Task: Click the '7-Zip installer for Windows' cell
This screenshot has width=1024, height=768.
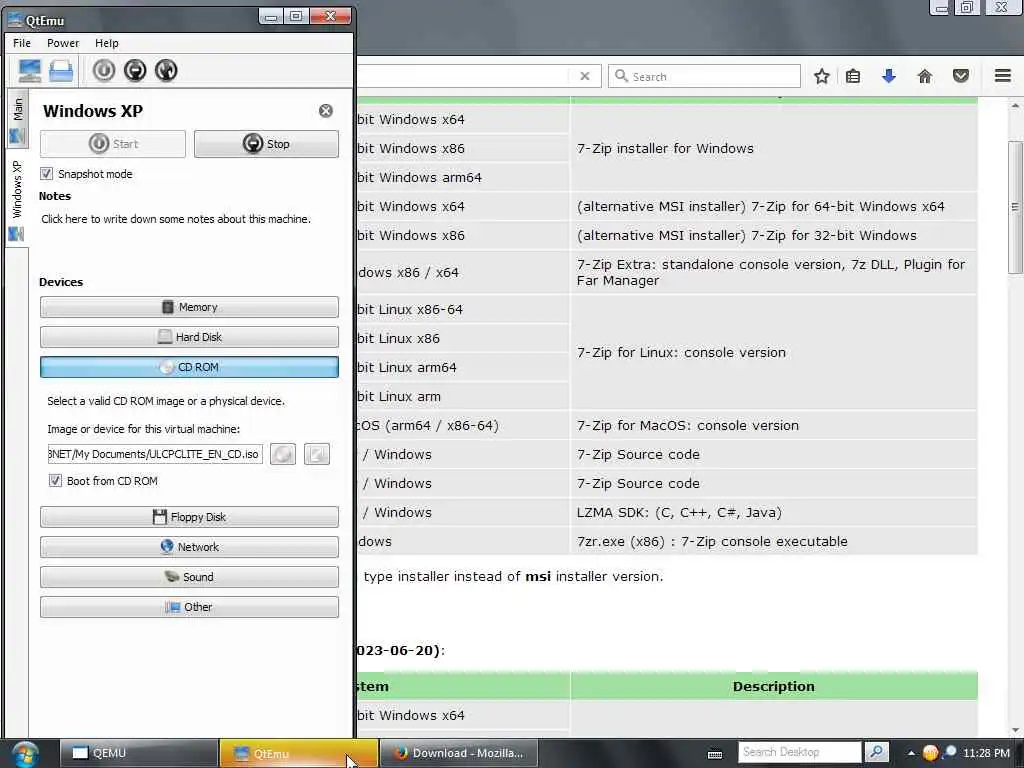Action: click(x=774, y=148)
